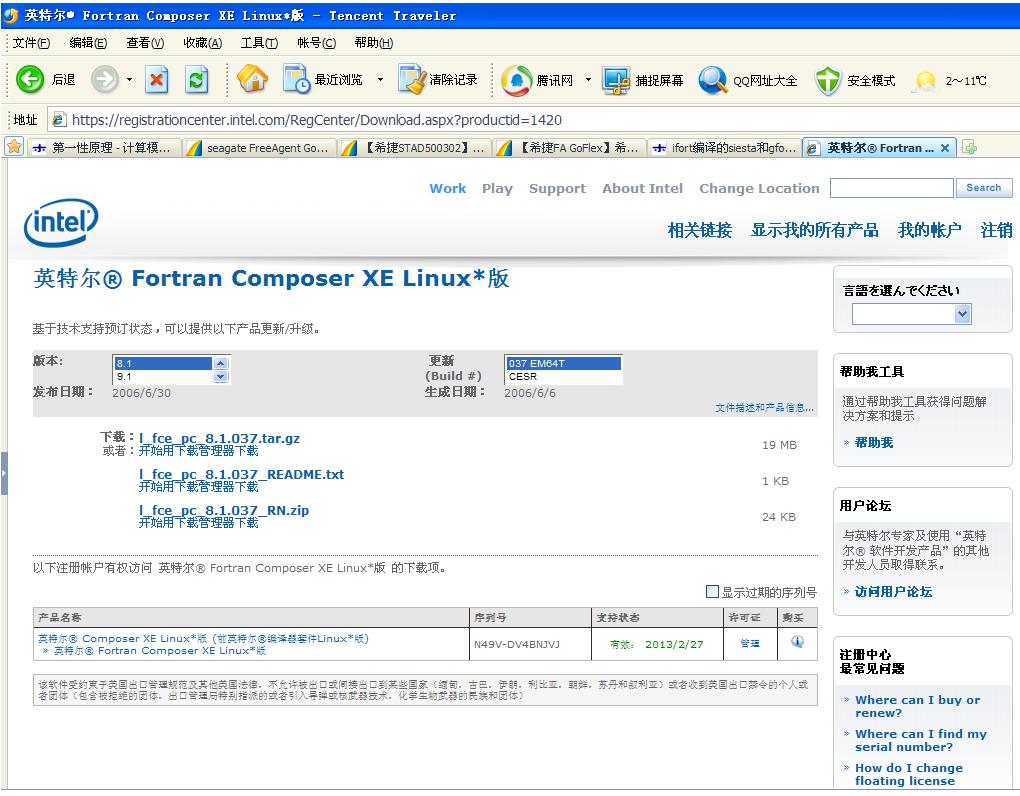
Task: Click the page icon in the address bar
Action: click(x=59, y=120)
